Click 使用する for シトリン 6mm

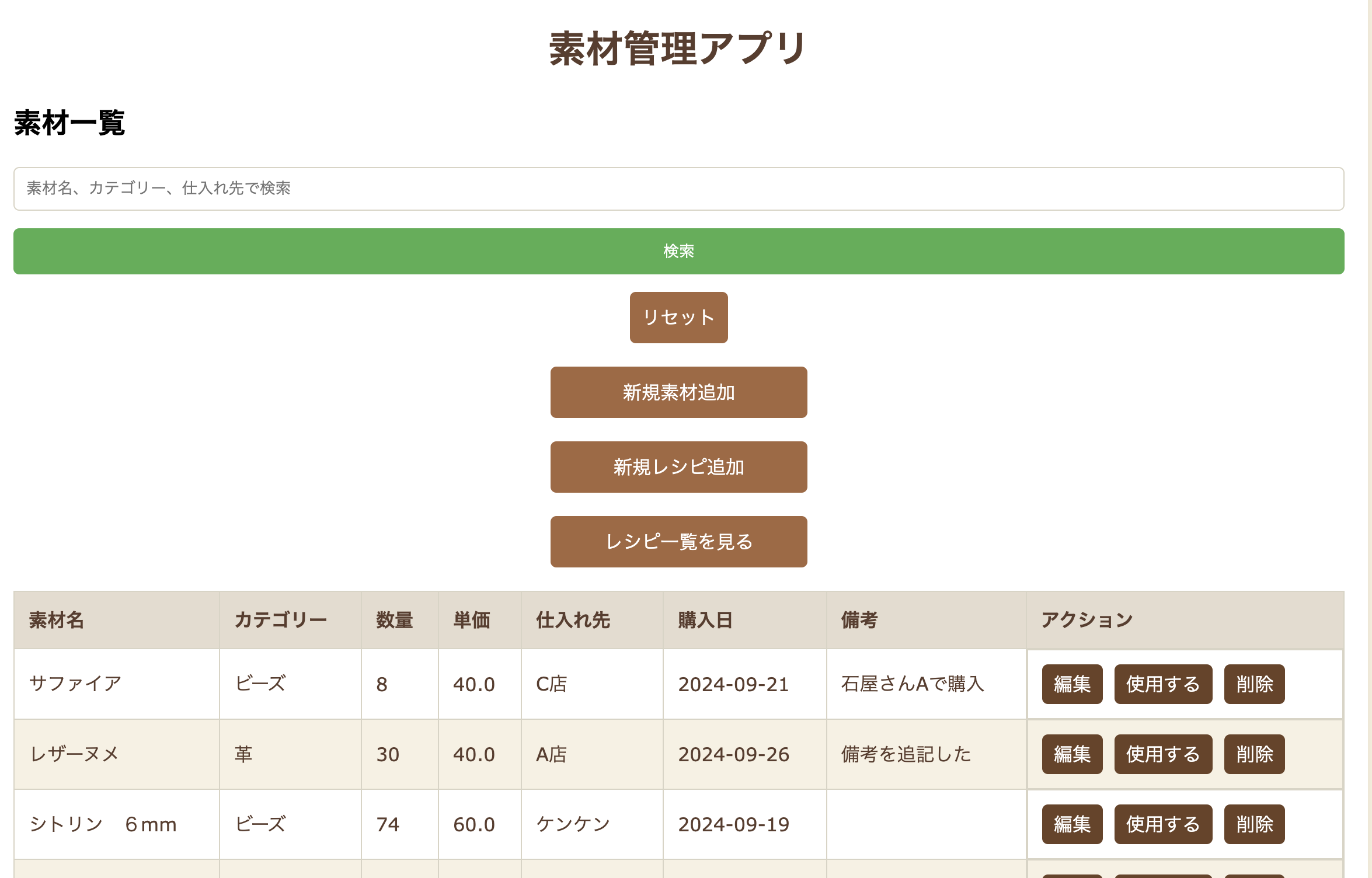click(x=1162, y=824)
